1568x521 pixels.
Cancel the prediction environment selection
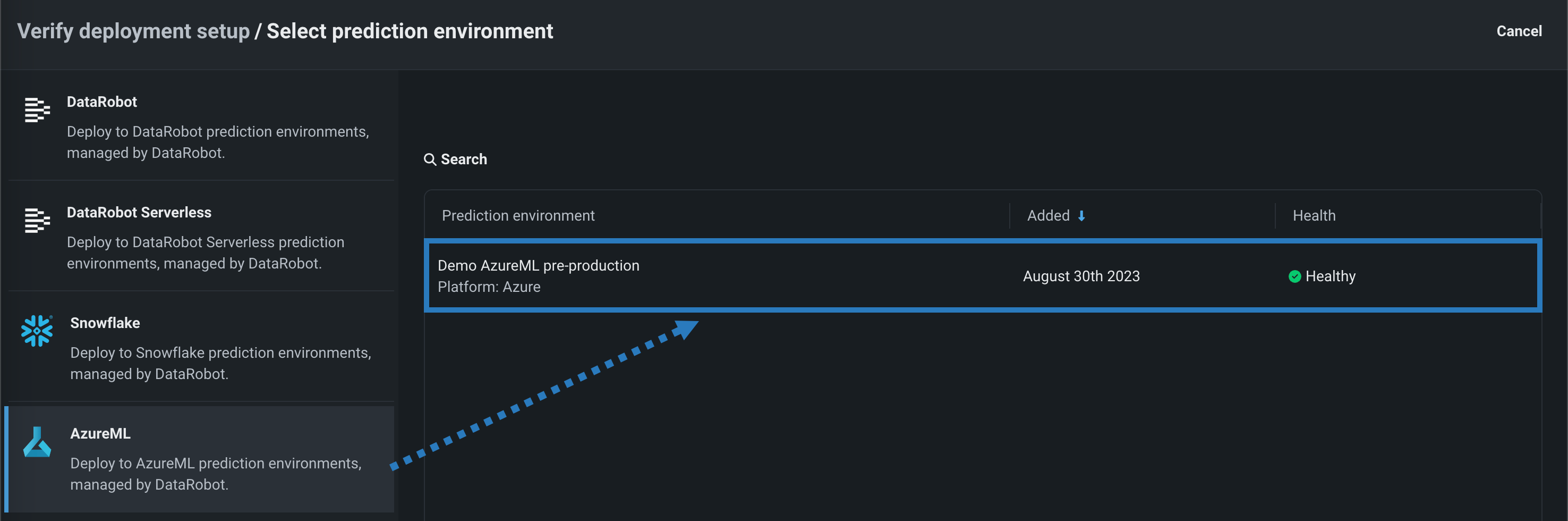pos(1519,31)
